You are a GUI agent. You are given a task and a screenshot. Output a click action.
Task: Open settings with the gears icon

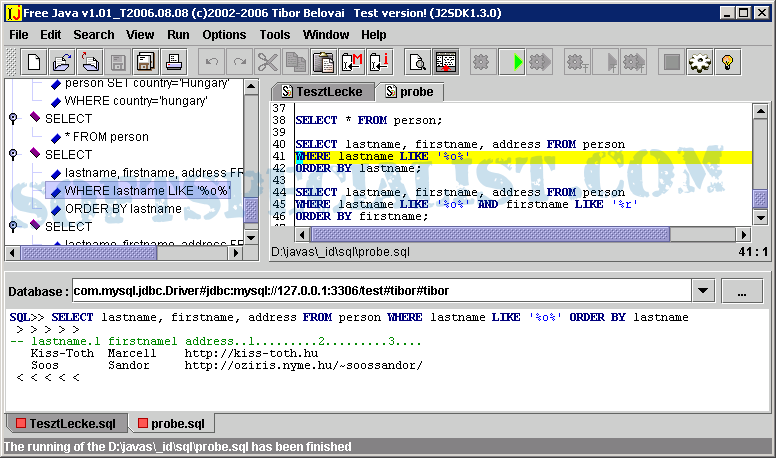coord(699,62)
